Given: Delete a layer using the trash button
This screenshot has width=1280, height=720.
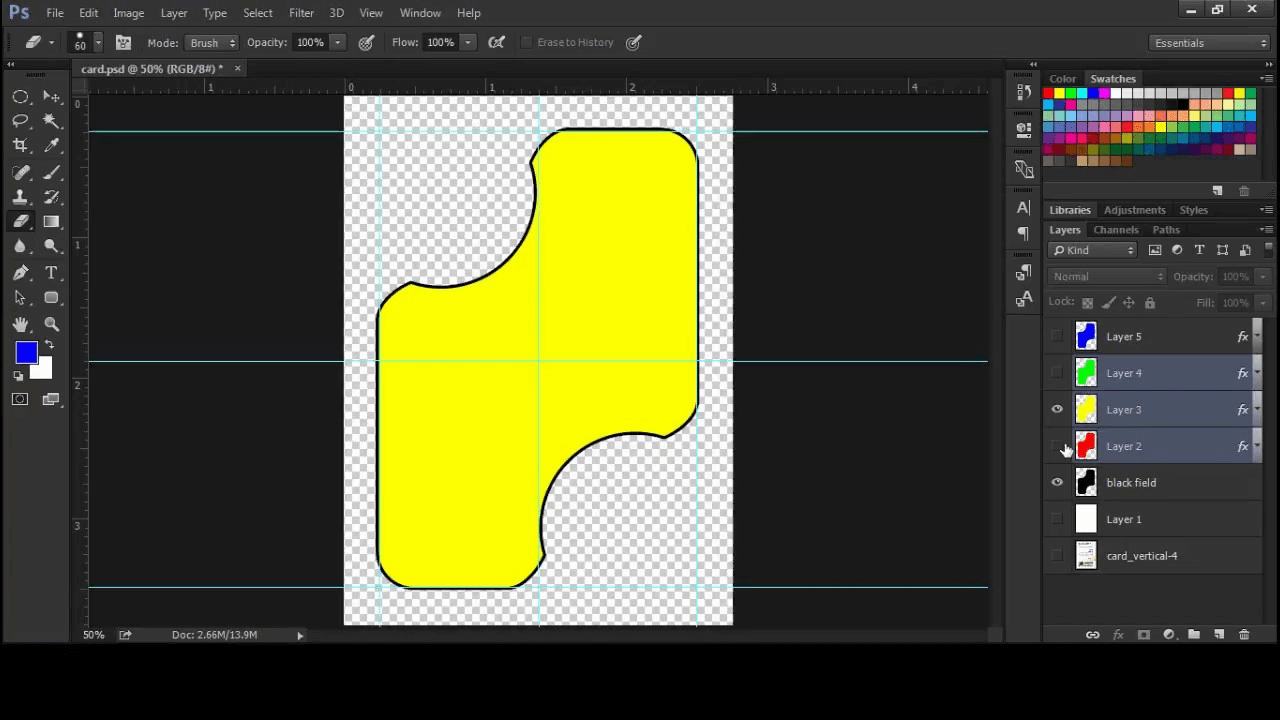Looking at the screenshot, I should click(1244, 634).
